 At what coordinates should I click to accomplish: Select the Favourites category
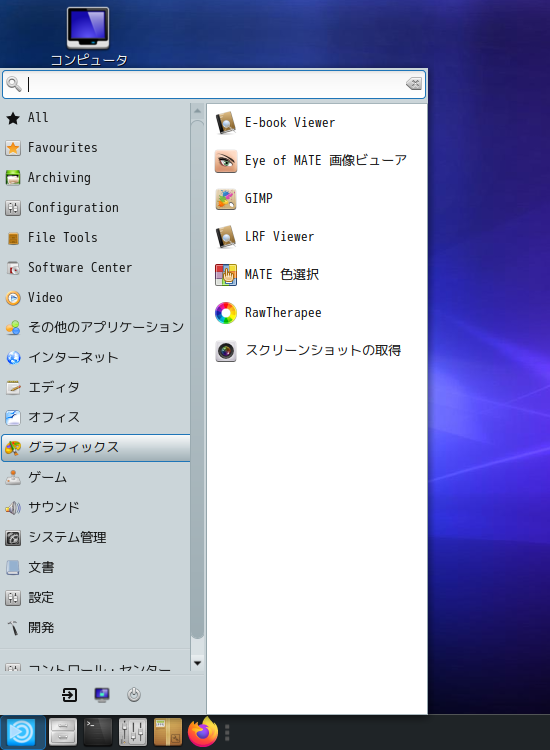(96, 148)
